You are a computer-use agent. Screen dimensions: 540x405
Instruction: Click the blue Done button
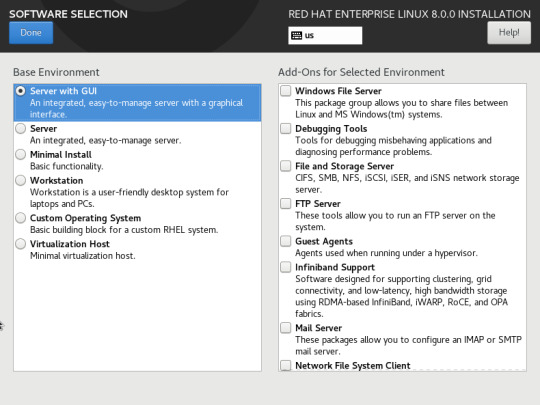[31, 33]
